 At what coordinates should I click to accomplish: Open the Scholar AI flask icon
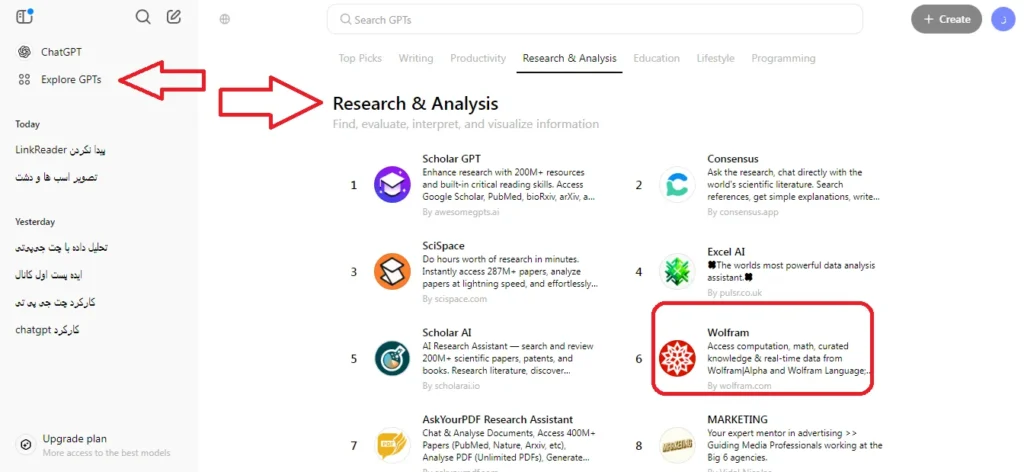(x=392, y=358)
